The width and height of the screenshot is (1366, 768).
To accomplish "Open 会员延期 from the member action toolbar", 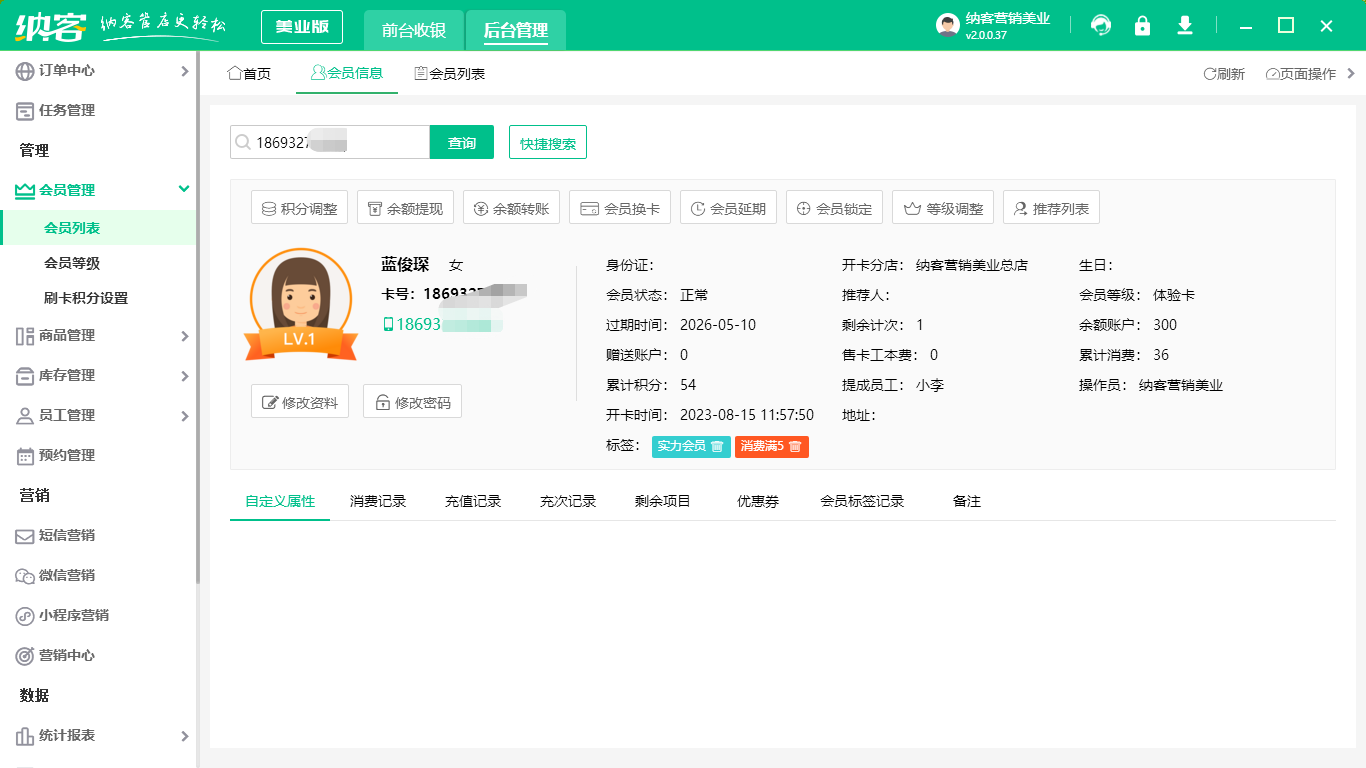I will coord(728,207).
